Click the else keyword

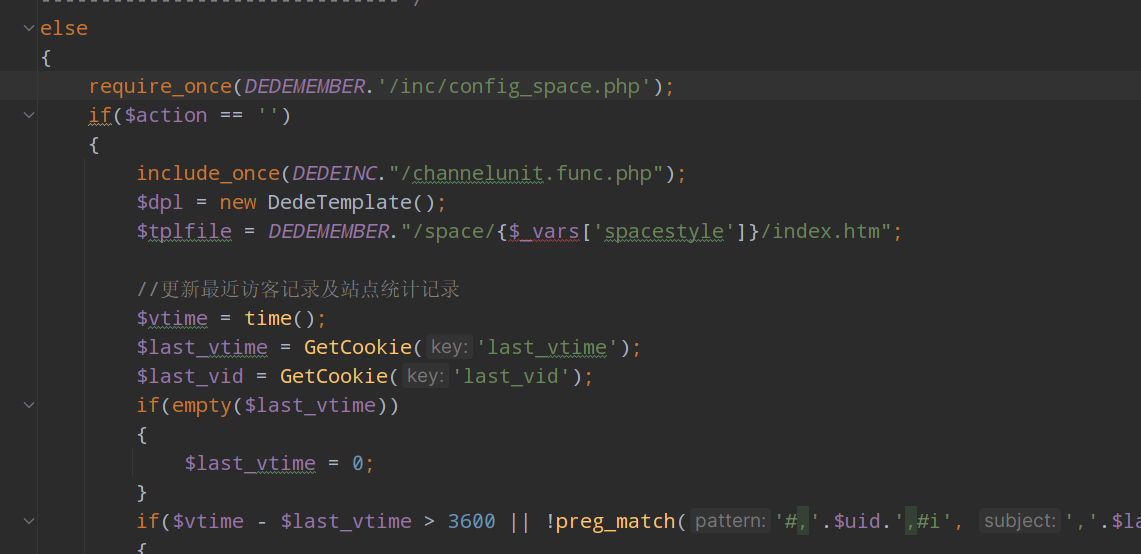click(x=64, y=28)
